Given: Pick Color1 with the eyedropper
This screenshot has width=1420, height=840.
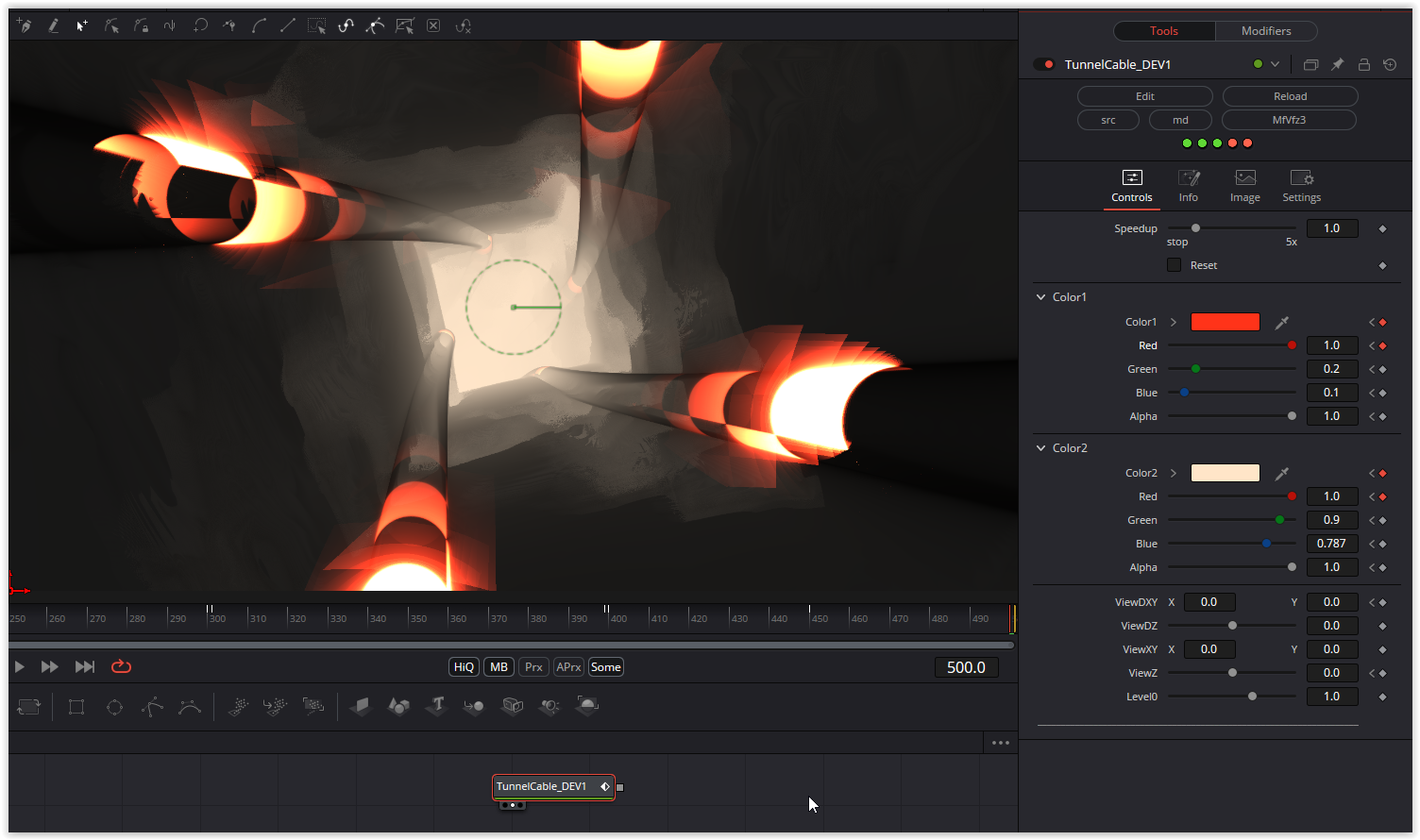Looking at the screenshot, I should pyautogui.click(x=1282, y=323).
